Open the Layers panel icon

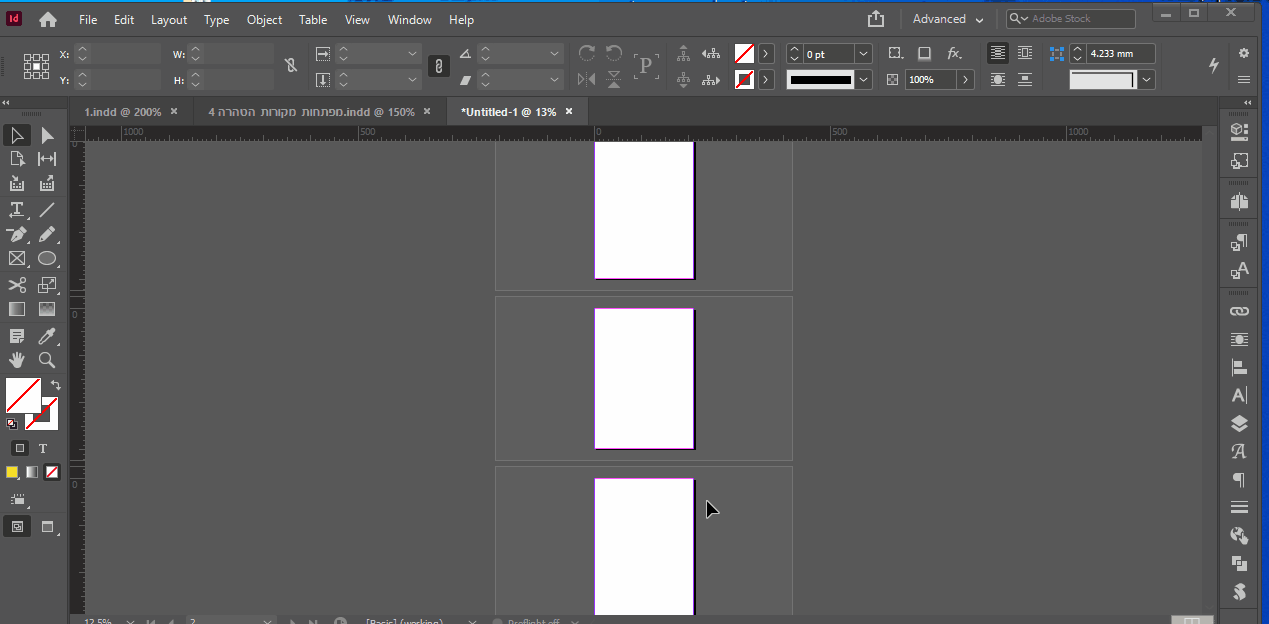(1240, 424)
